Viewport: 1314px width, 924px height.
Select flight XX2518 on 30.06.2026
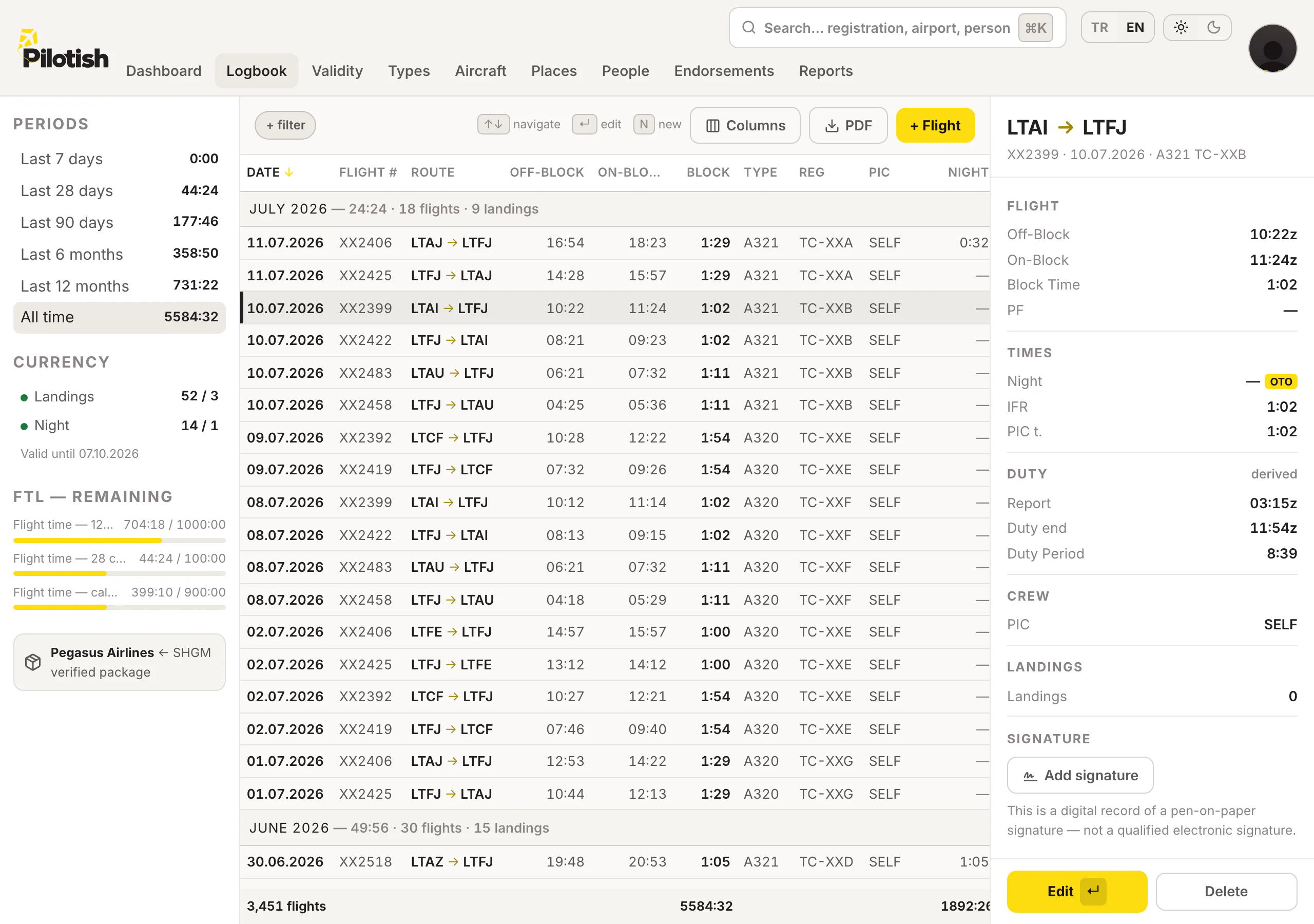pyautogui.click(x=614, y=861)
